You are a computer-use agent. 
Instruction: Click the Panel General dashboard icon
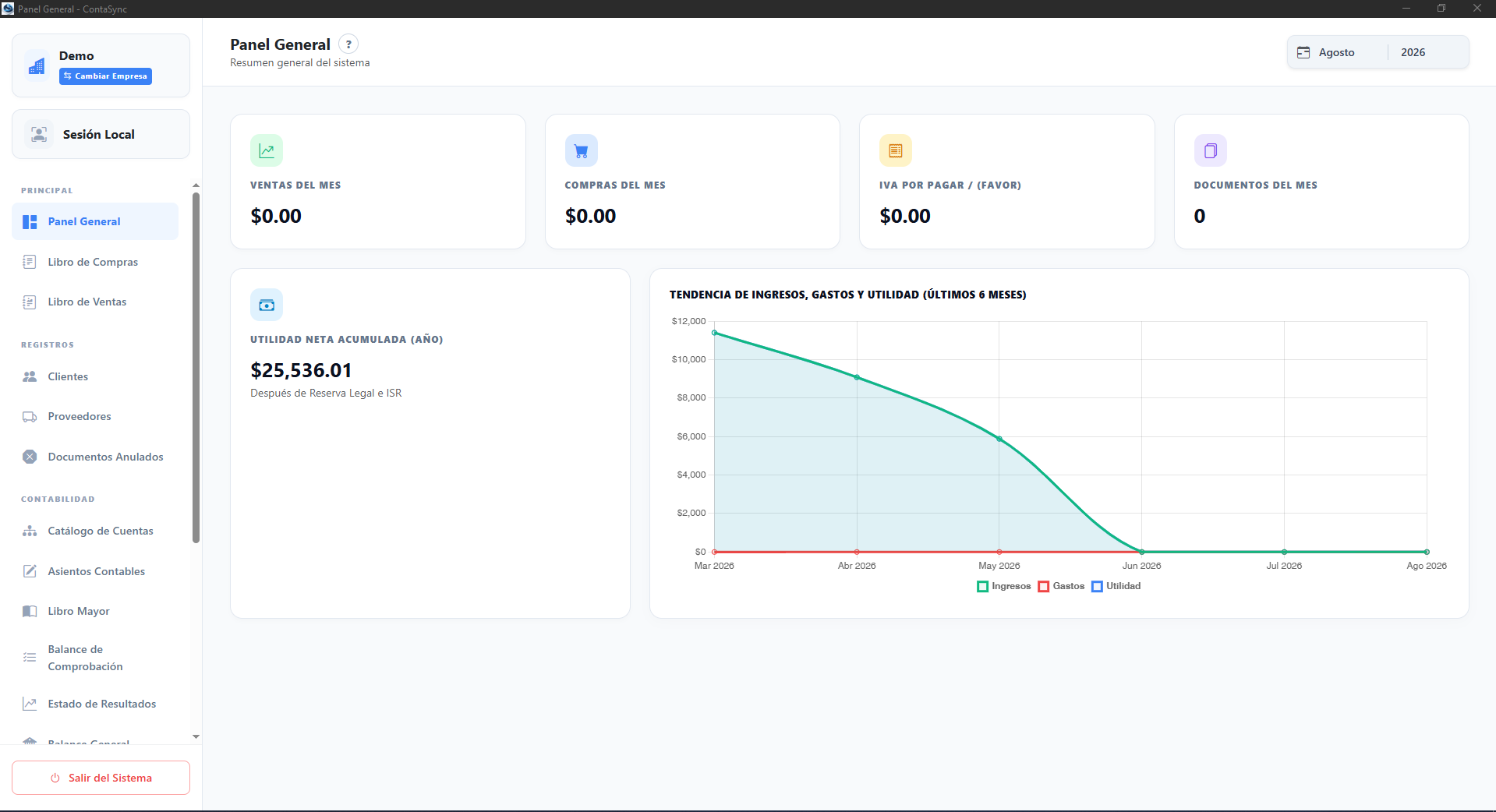[30, 222]
